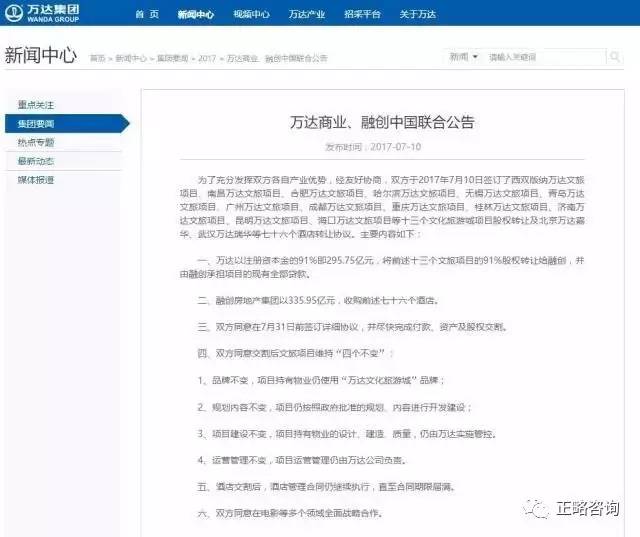Viewport: 640px width, 537px height.
Task: Open 招采平台 in top navigation
Action: click(362, 14)
